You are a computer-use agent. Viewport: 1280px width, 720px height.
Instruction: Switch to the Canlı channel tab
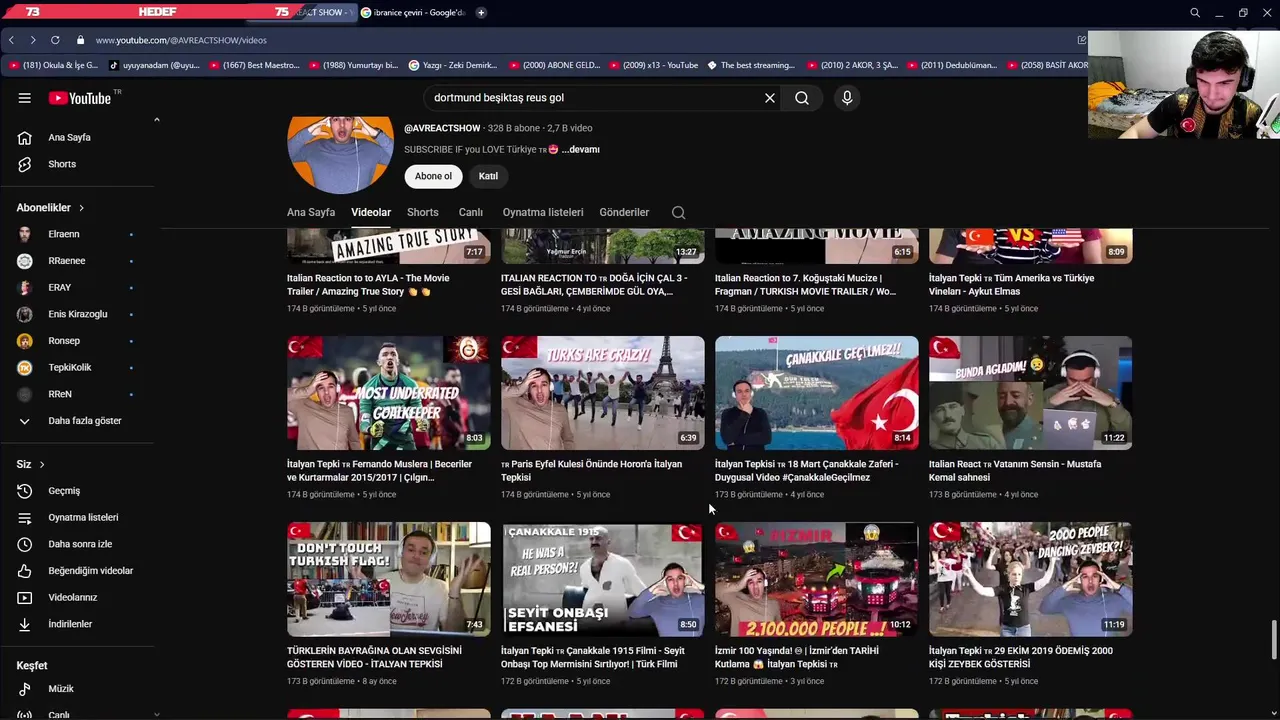pos(471,212)
